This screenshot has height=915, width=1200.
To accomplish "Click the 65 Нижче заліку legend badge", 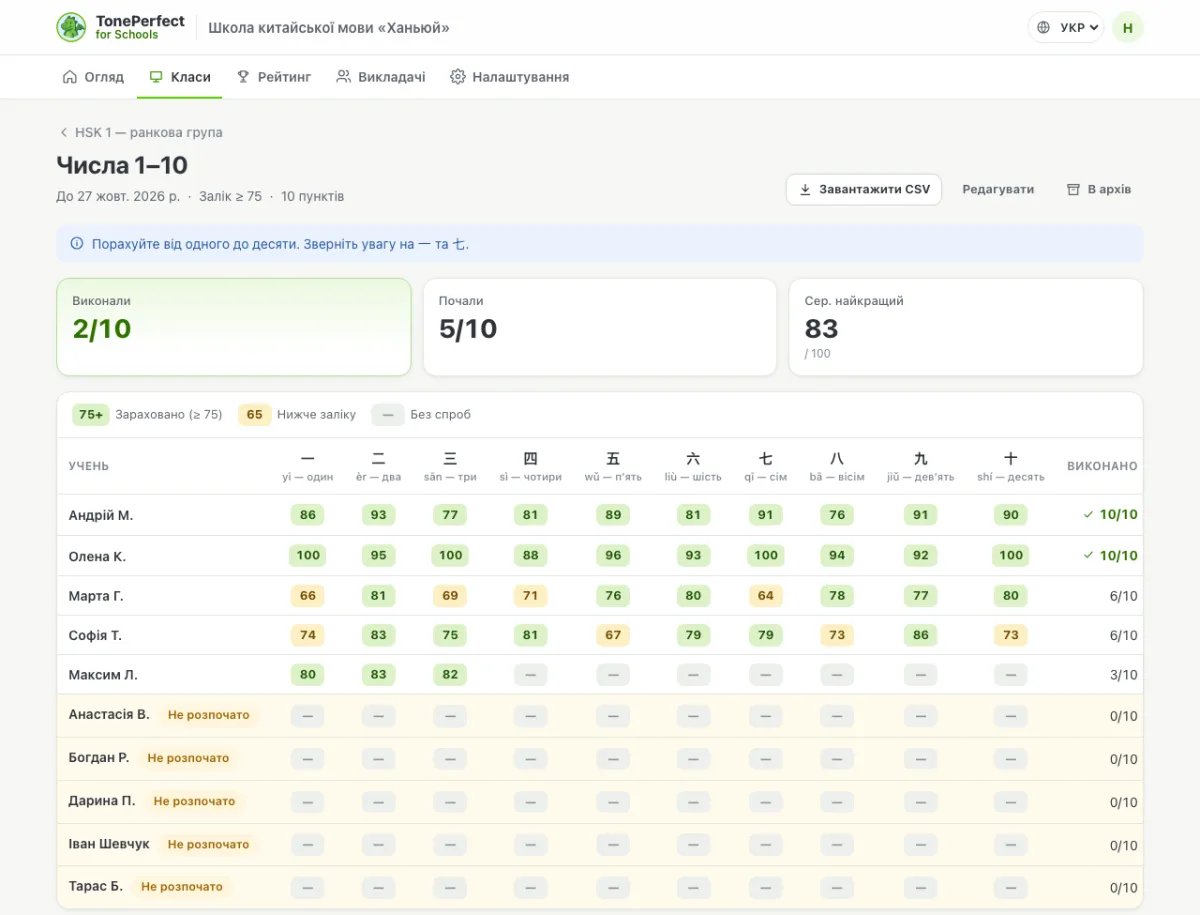I will point(254,415).
